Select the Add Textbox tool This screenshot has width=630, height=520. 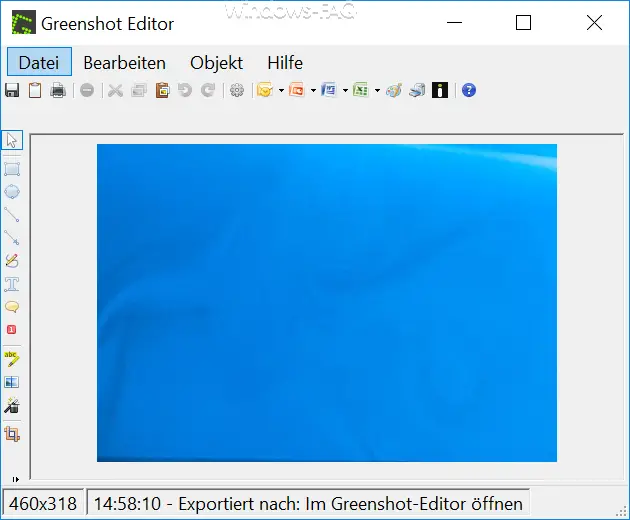coord(12,284)
